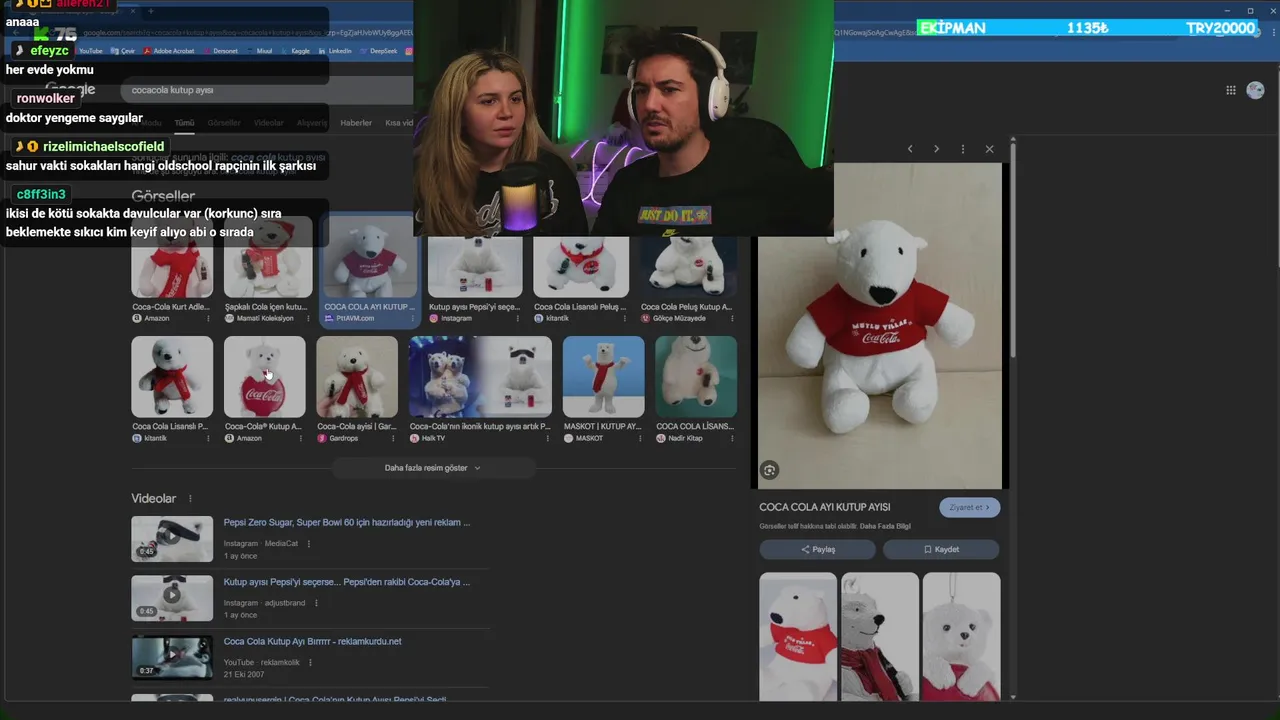Play the Pepsi Zero Sugar Super Bowl video
1280x720 pixels.
coord(172,539)
